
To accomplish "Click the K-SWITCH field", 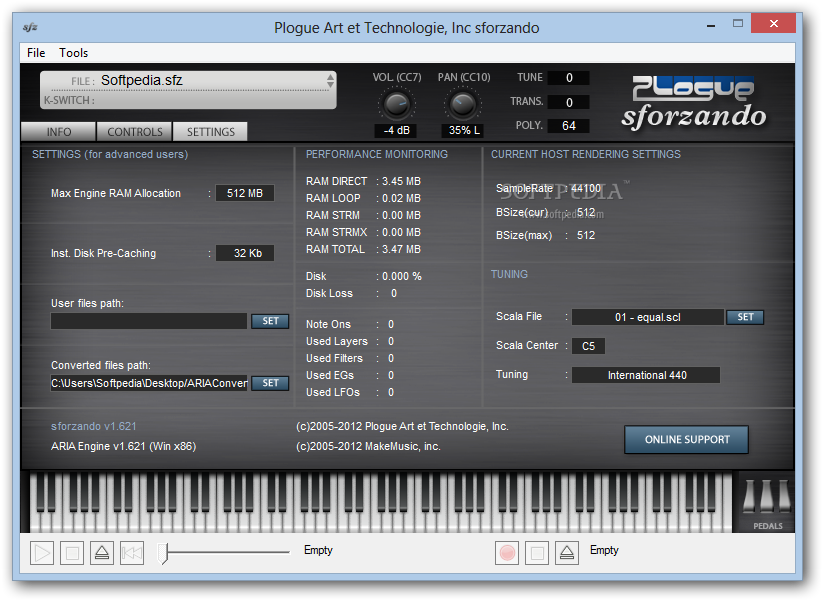I will coord(188,100).
